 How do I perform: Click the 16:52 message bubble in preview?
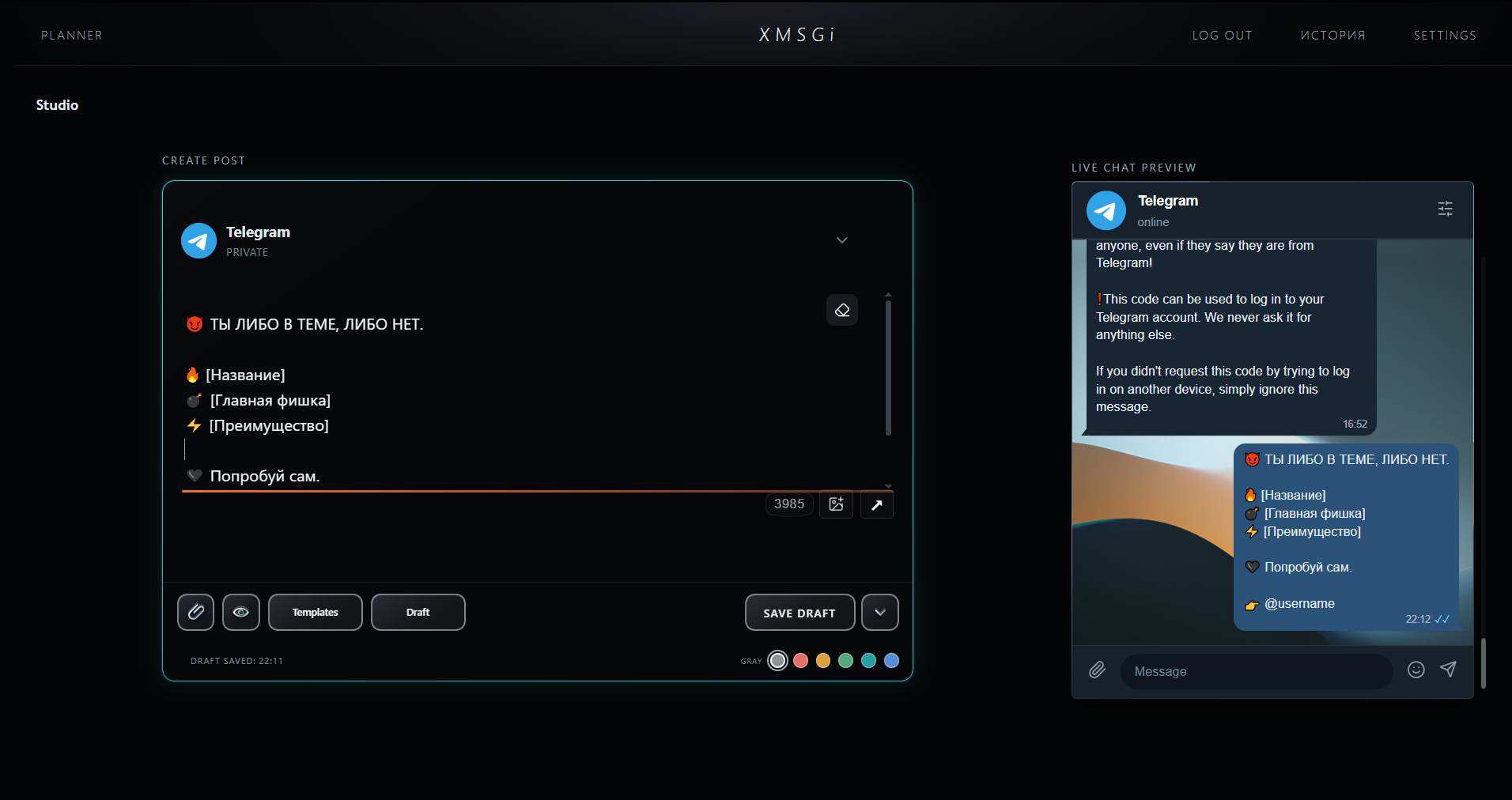1231,336
